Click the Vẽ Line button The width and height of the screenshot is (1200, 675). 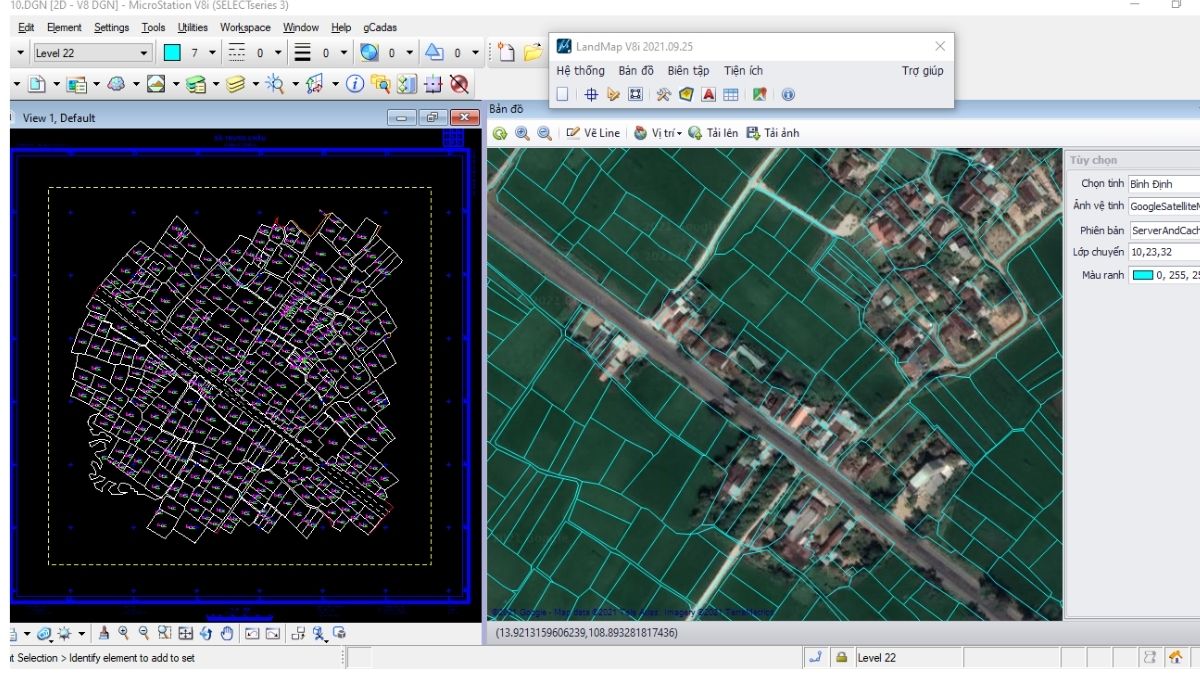click(593, 133)
